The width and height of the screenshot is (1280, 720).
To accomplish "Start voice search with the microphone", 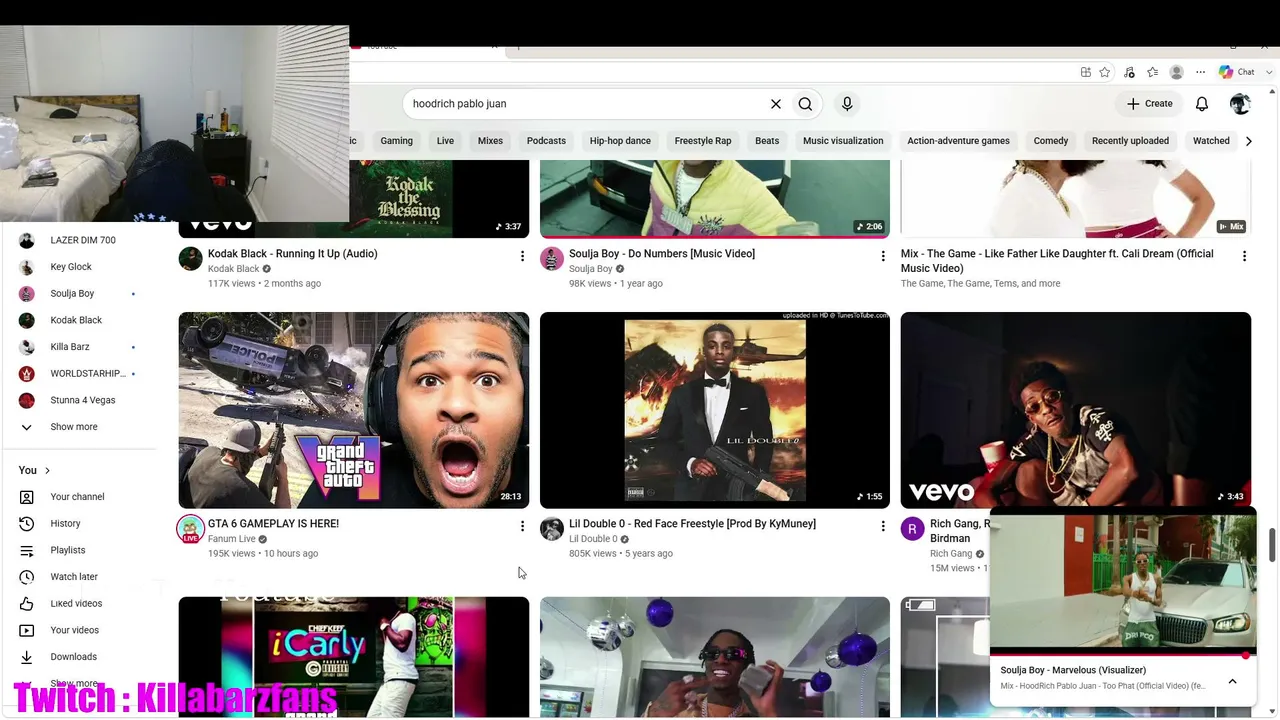I will (847, 104).
